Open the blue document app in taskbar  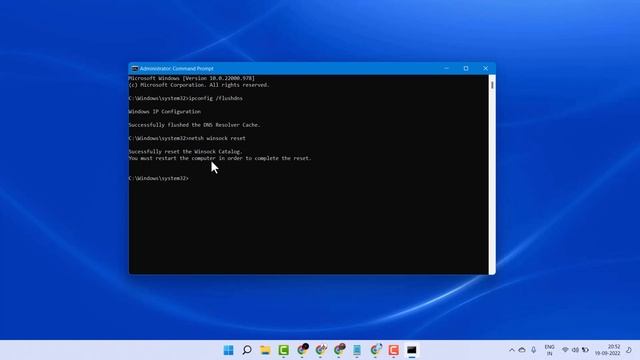click(357, 350)
